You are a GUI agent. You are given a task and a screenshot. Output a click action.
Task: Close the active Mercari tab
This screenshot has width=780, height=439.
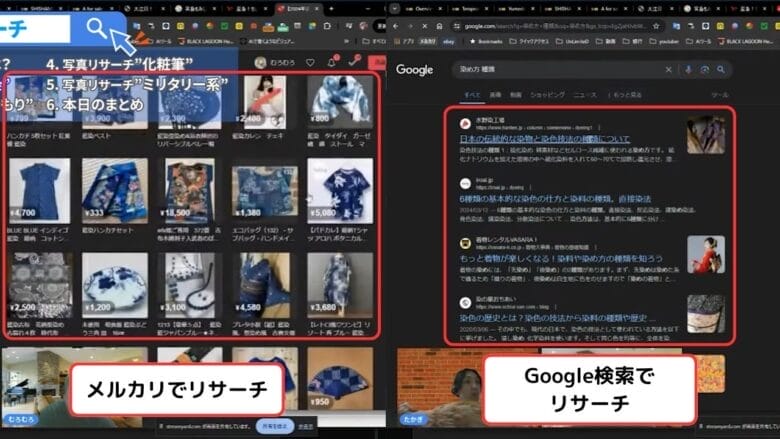(x=316, y=8)
